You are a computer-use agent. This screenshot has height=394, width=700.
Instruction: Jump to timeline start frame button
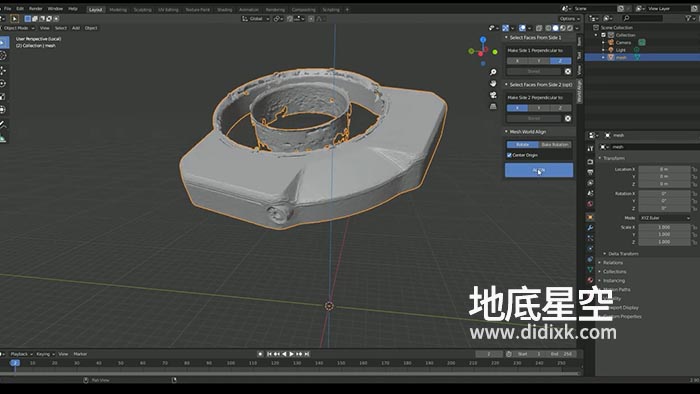[x=269, y=354]
